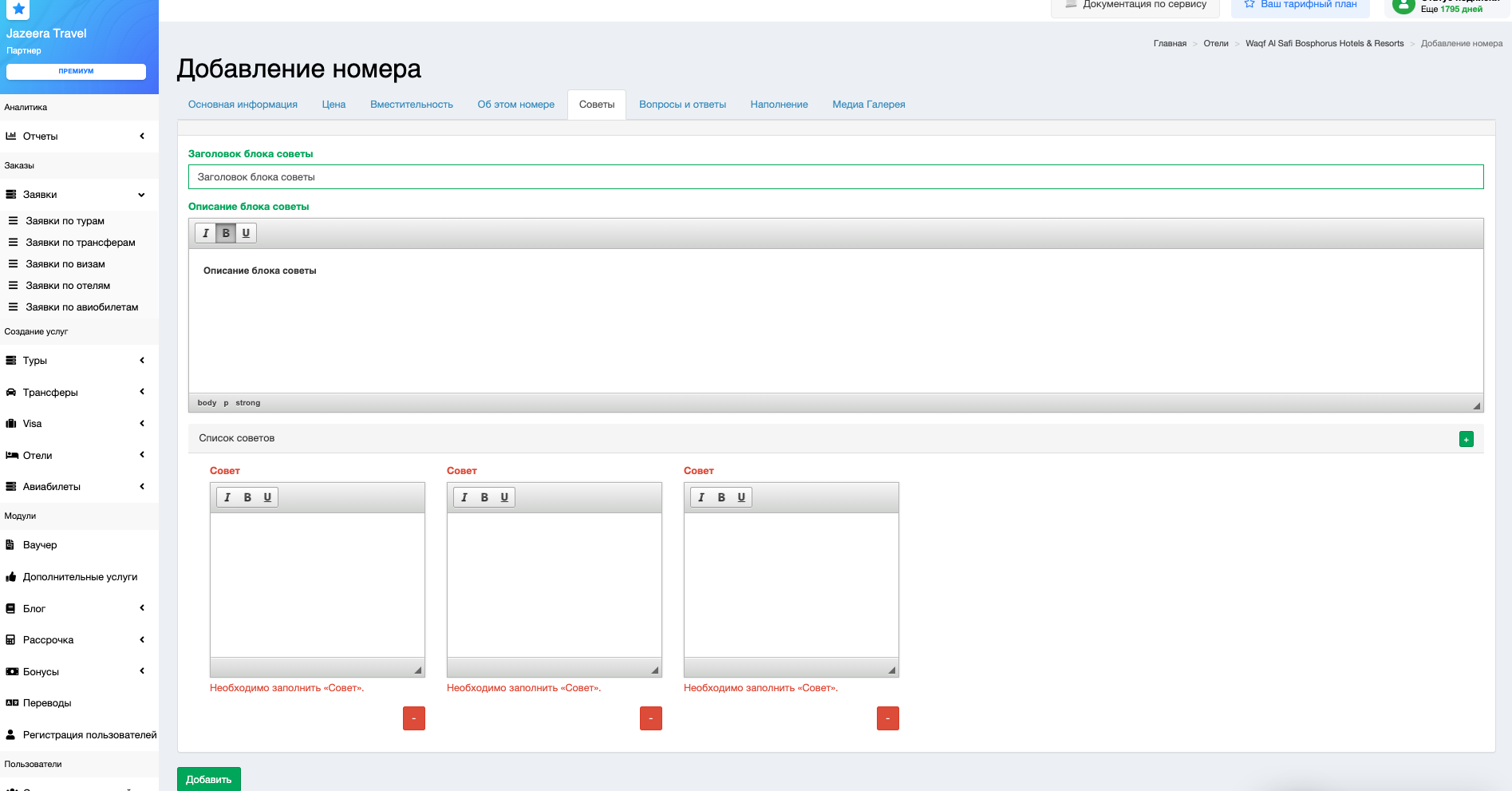Remove the third tip with red minus button
The image size is (1512, 791).
[887, 718]
